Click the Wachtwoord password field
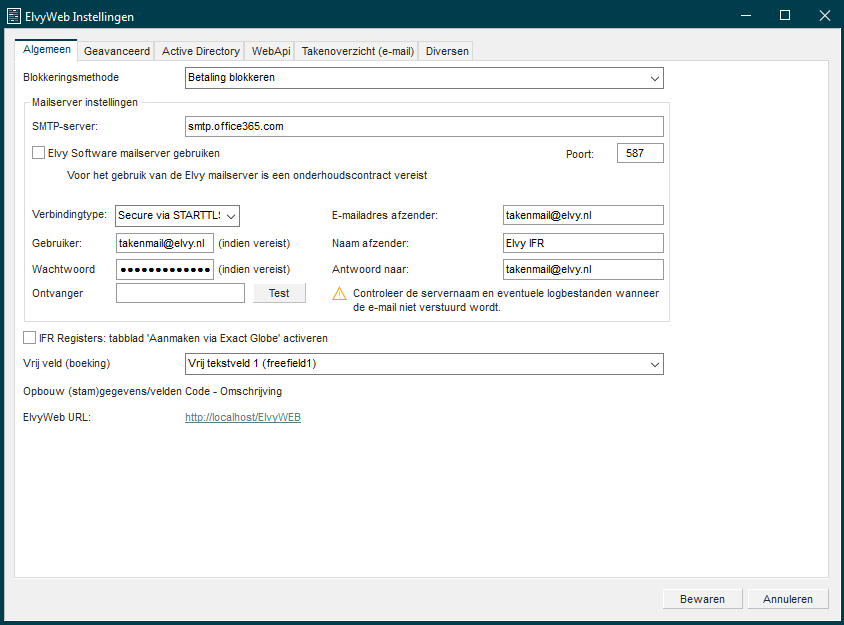Image resolution: width=844 pixels, height=625 pixels. [x=165, y=270]
